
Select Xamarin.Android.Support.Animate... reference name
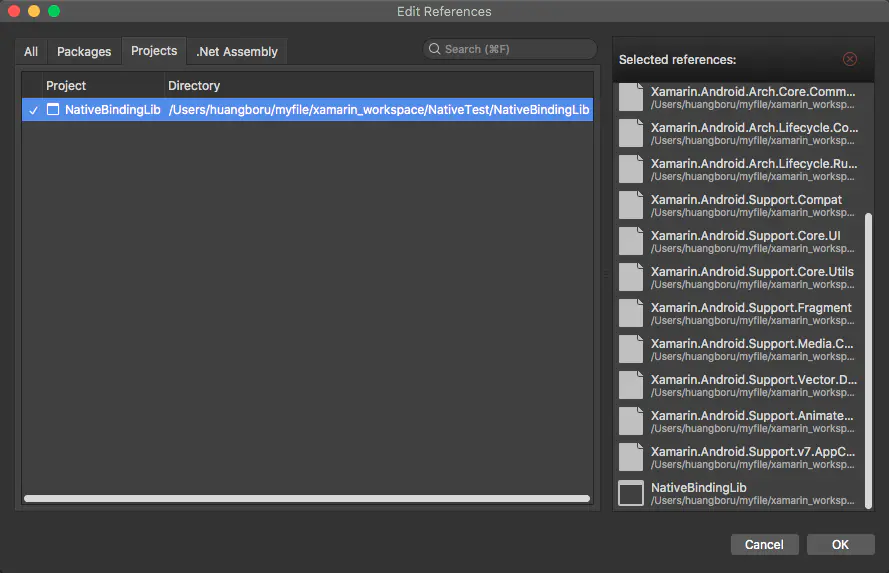click(752, 415)
